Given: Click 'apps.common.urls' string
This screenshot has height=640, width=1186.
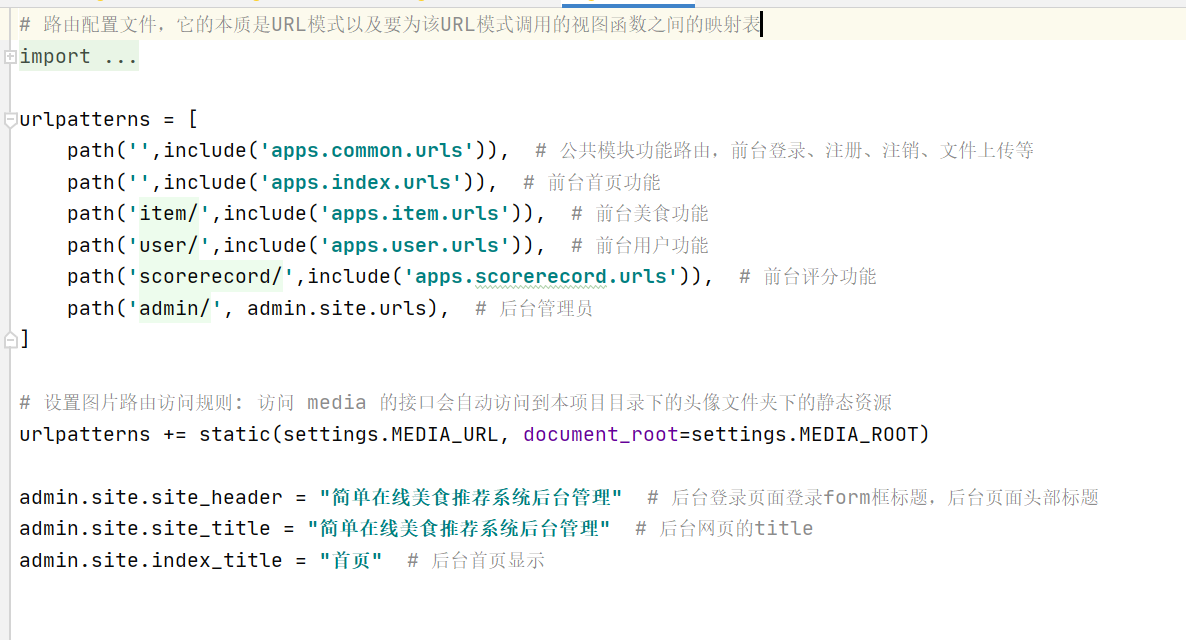Looking at the screenshot, I should tap(366, 151).
